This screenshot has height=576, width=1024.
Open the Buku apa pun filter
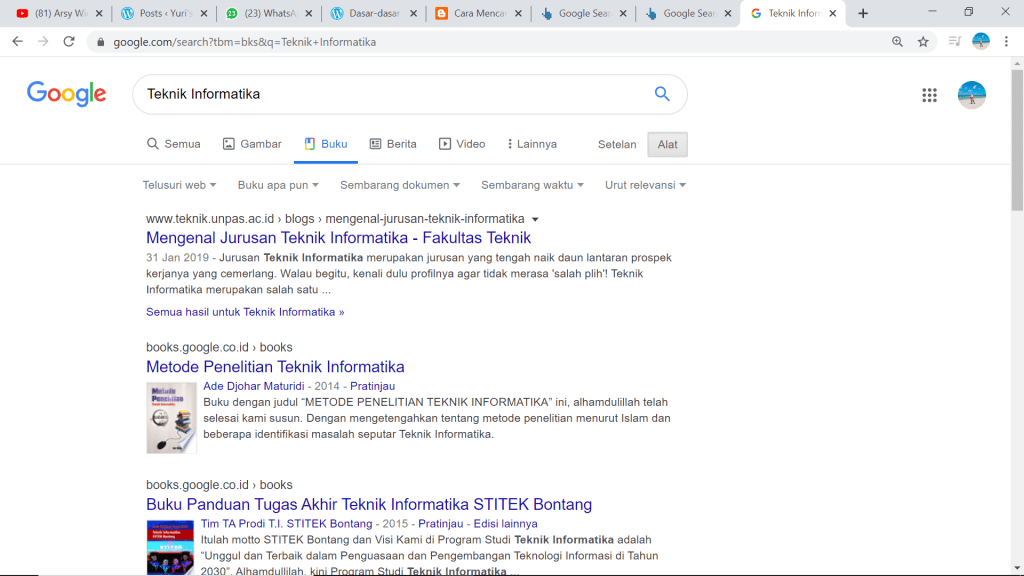[278, 185]
